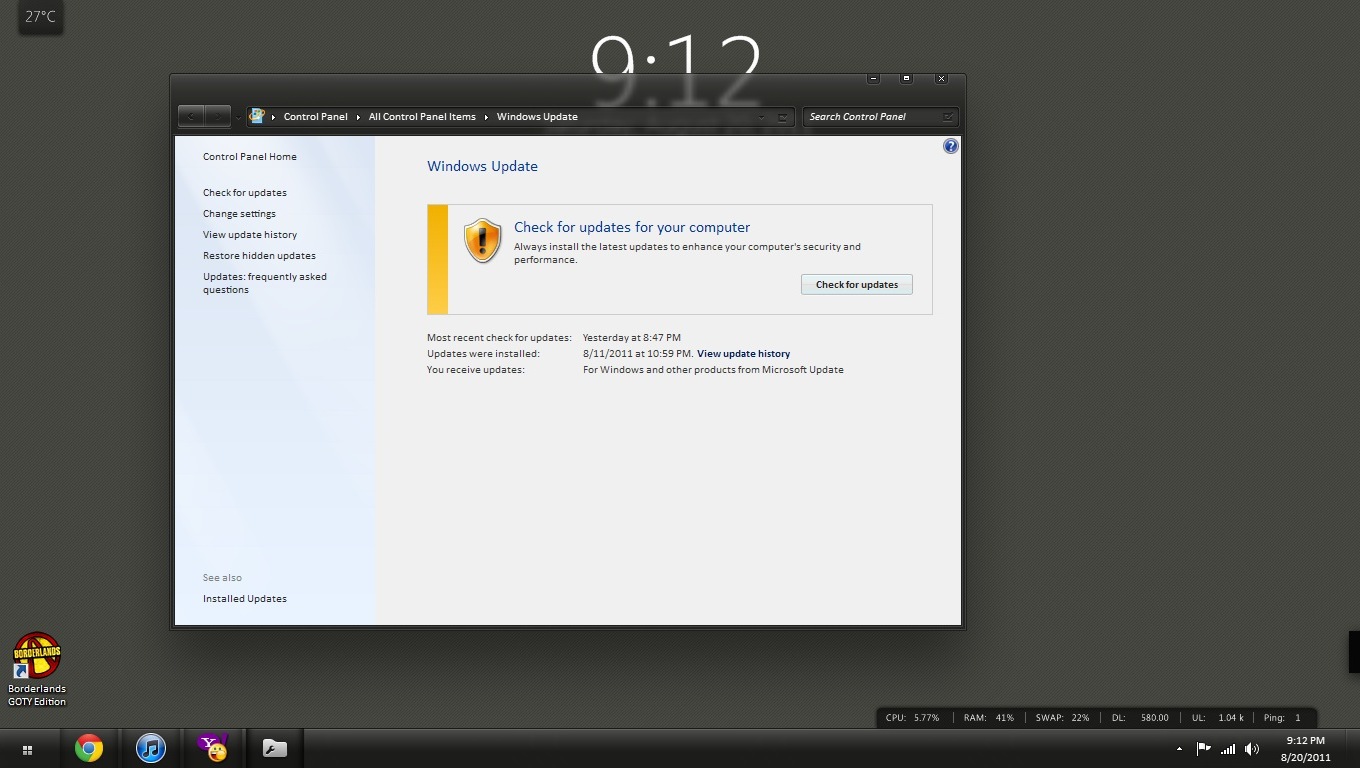Open Installed Updates link
Screen dimensions: 1360x768
[245, 599]
